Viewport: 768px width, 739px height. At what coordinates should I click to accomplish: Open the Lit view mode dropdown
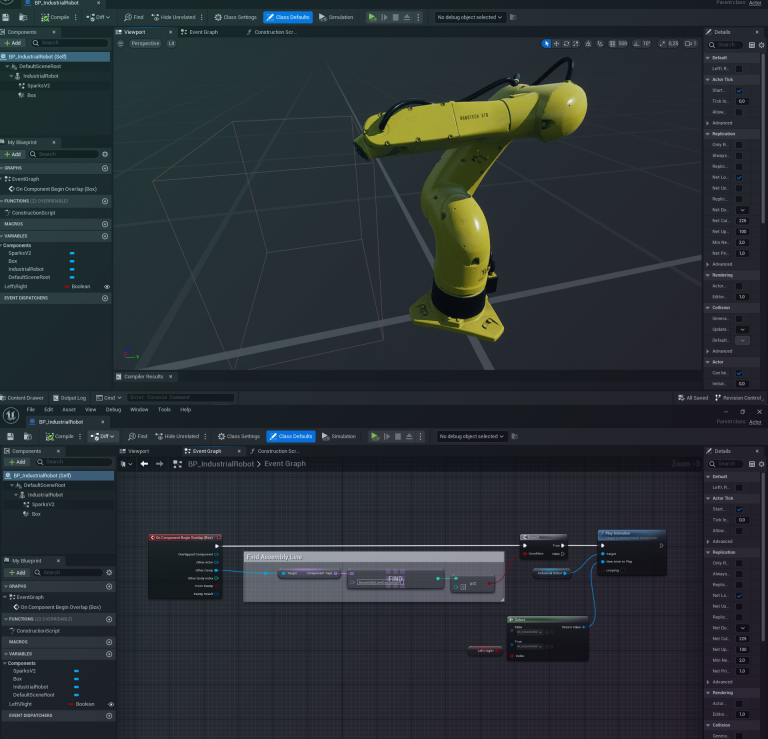pos(171,44)
